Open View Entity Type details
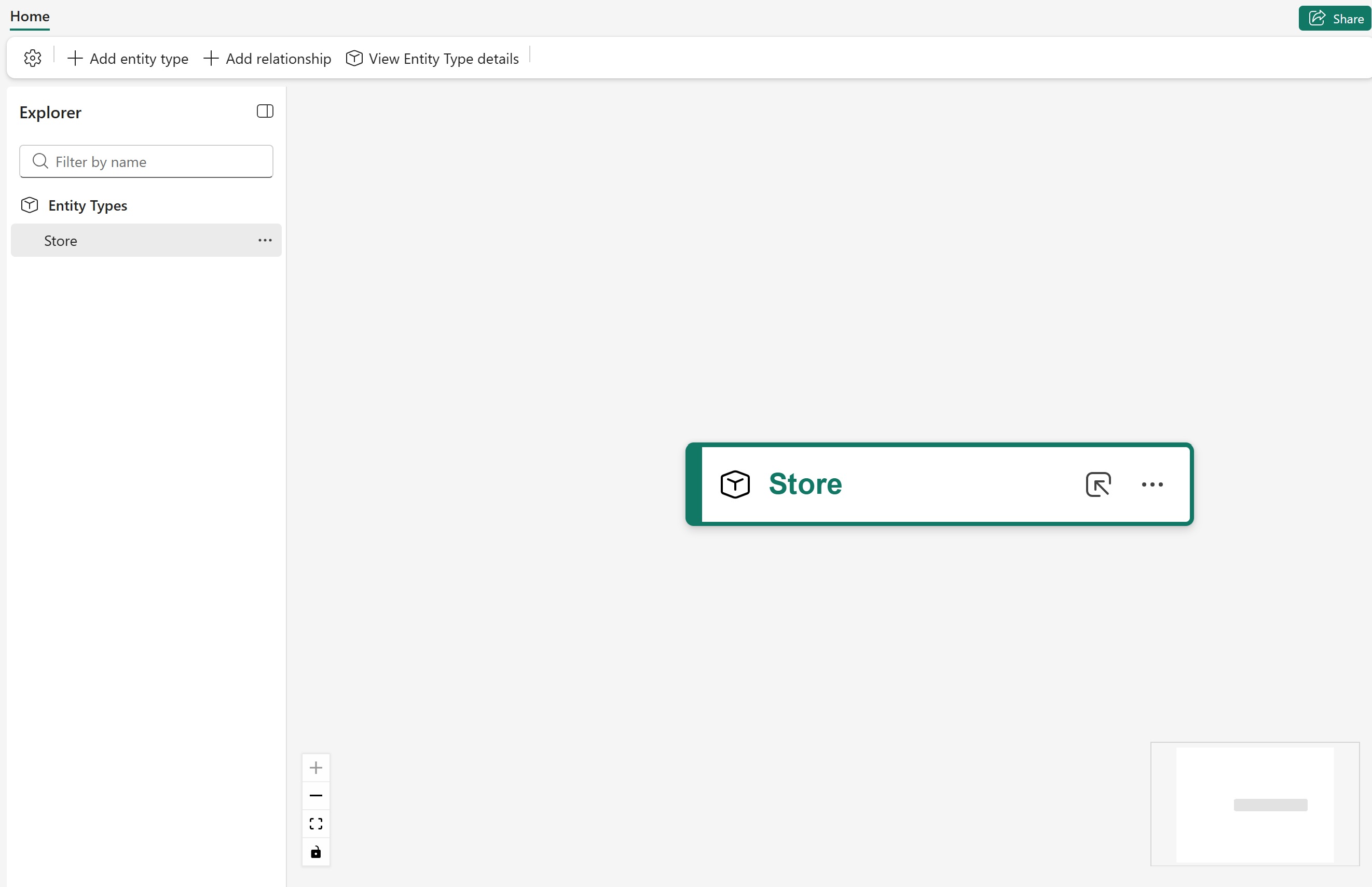This screenshot has width=1372, height=887. click(432, 58)
